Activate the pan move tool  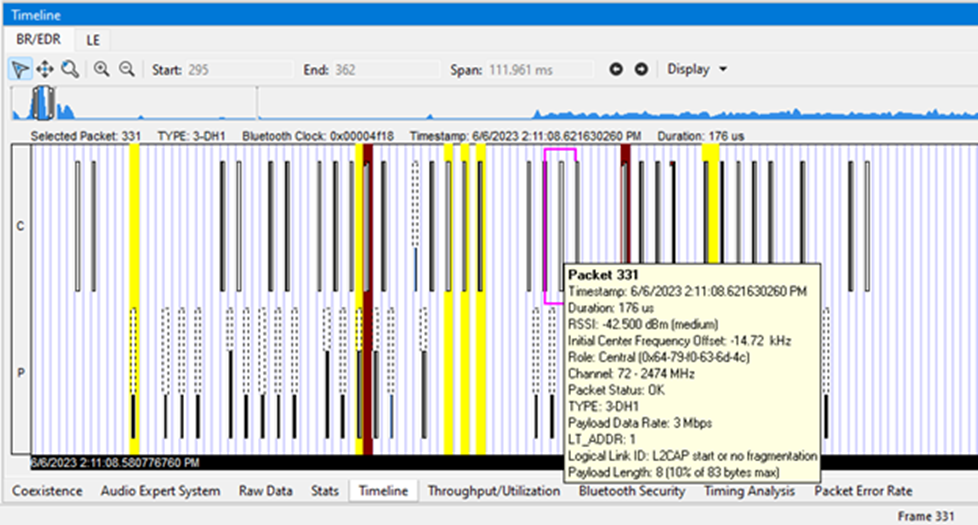[x=45, y=69]
